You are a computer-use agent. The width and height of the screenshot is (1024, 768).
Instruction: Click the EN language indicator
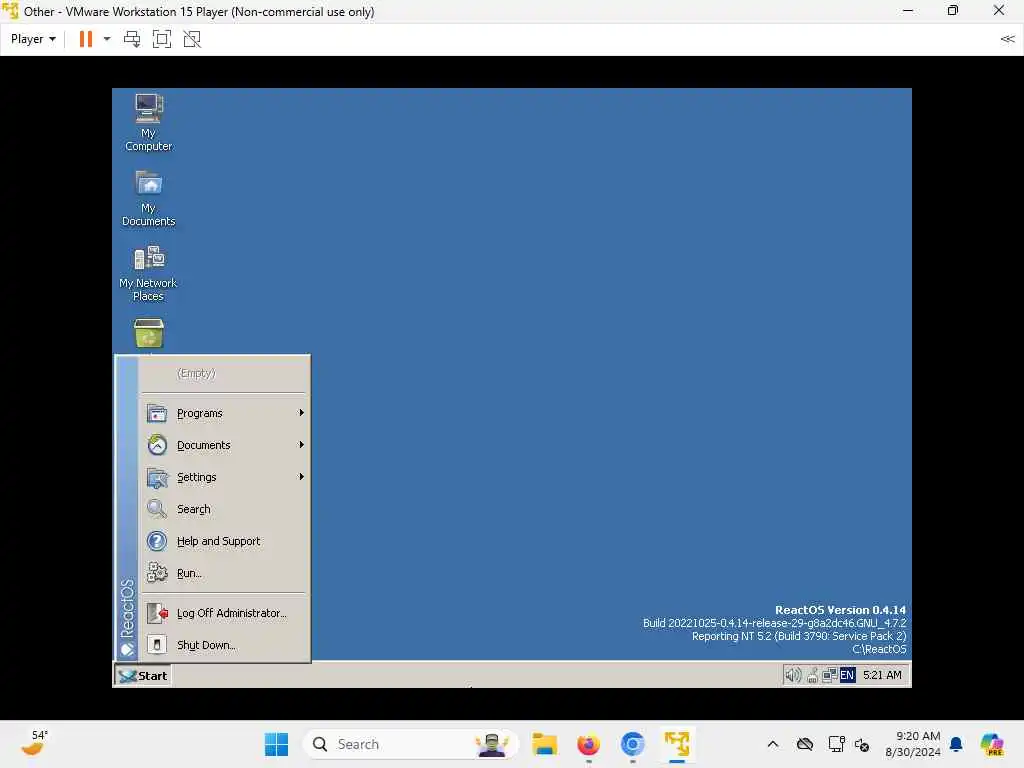coord(847,675)
